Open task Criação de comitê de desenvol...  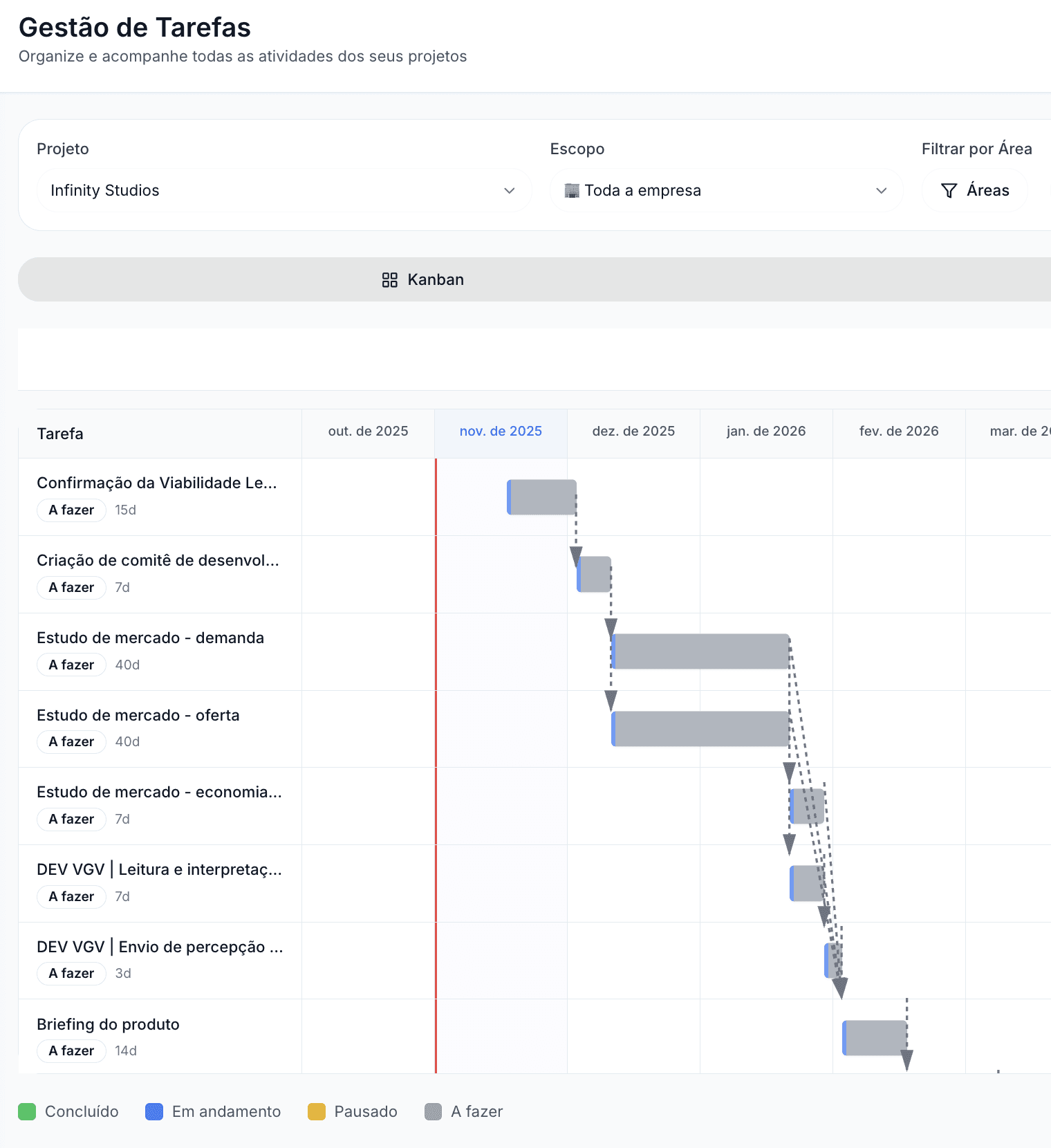coord(158,560)
